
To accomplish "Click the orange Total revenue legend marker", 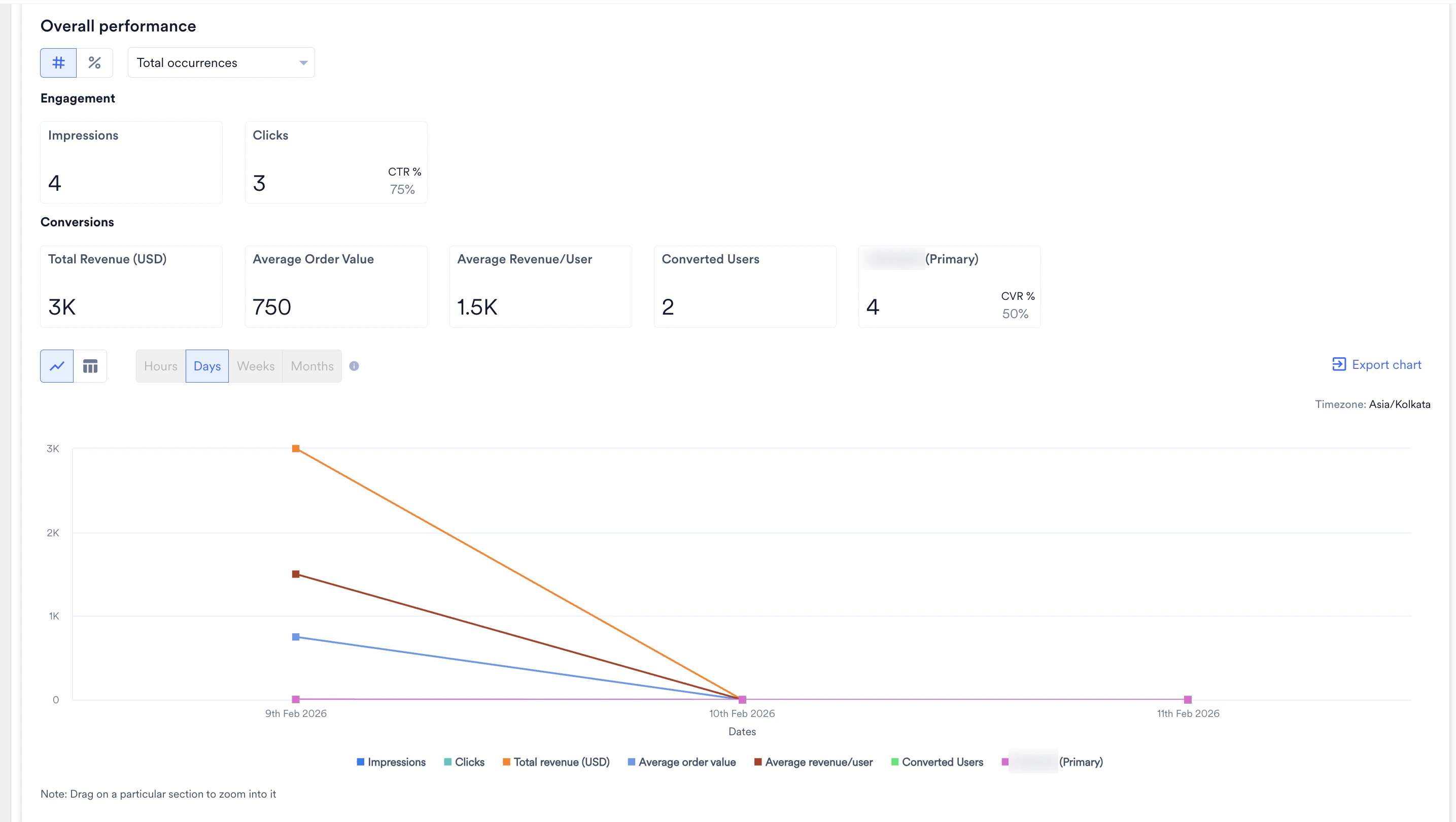I will [506, 762].
